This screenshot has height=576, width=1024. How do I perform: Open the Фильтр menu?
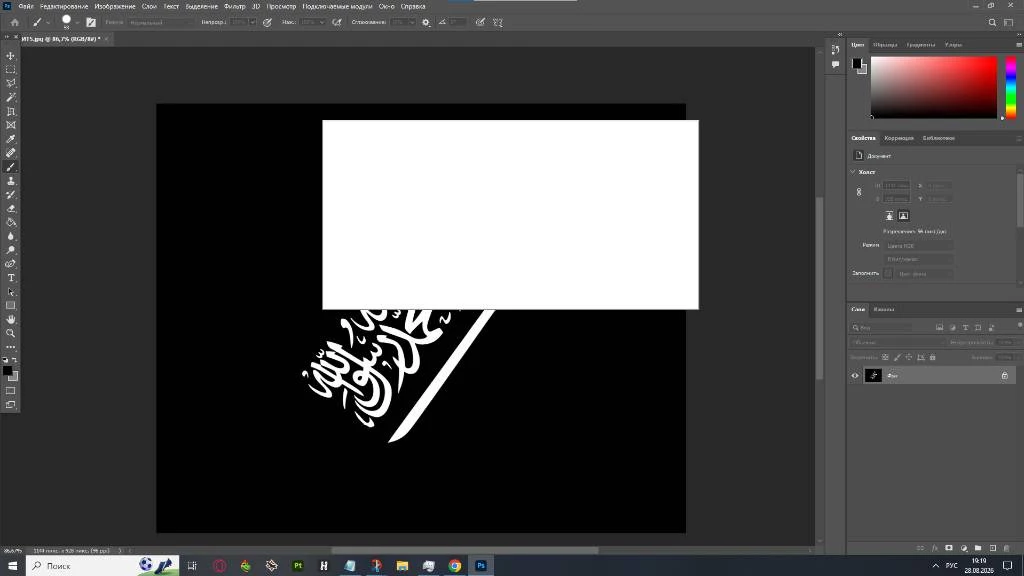tap(234, 6)
